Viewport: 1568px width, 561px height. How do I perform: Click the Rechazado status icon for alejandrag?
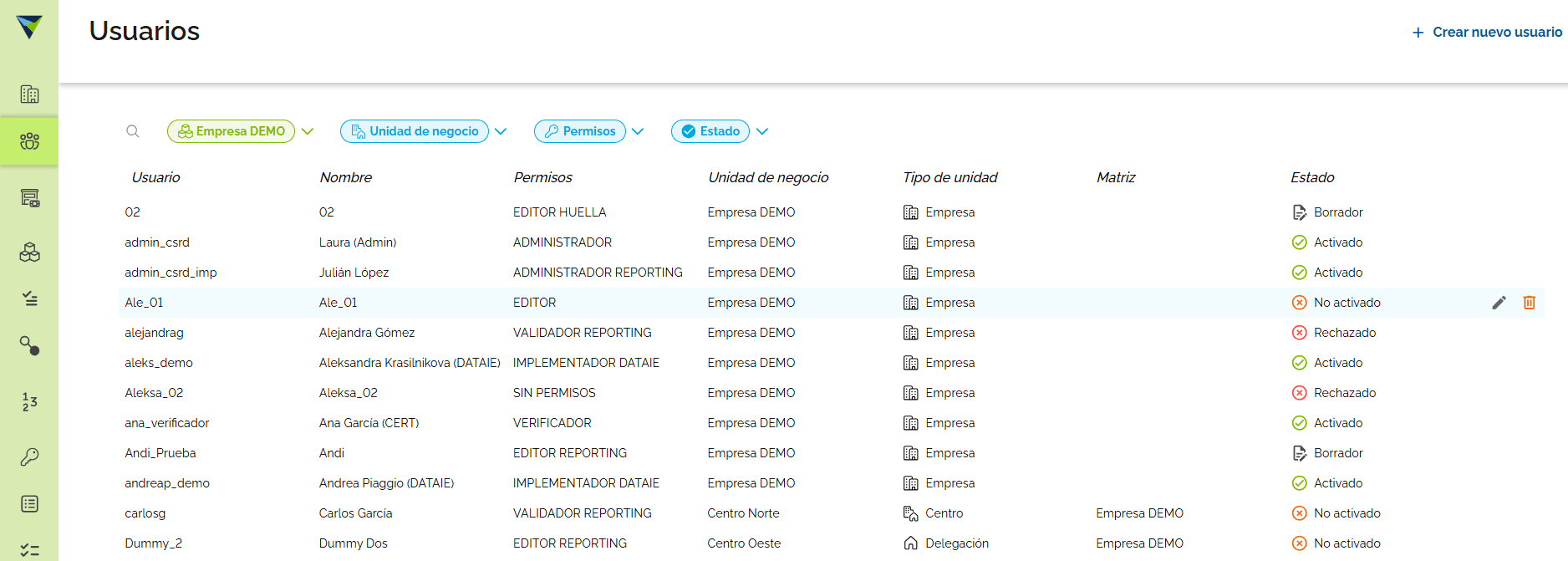coord(1300,333)
